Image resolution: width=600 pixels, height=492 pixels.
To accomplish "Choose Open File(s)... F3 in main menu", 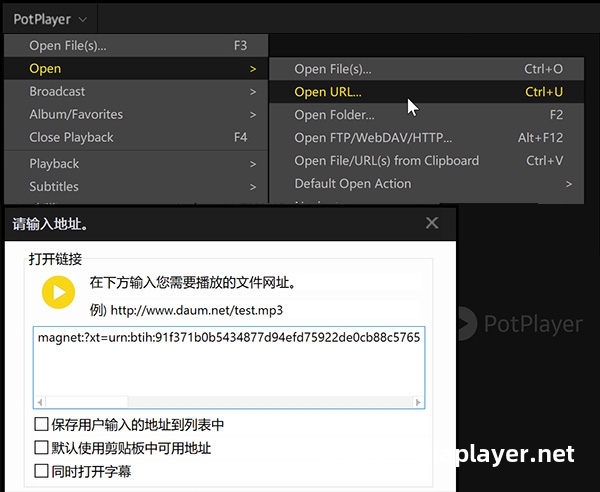I will 136,46.
